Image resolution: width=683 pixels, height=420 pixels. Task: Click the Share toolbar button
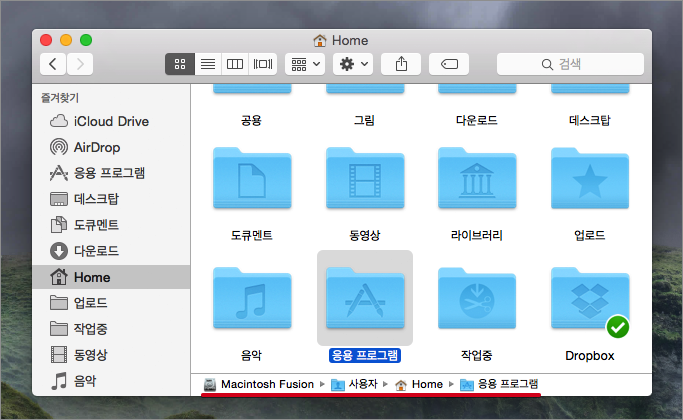click(x=401, y=64)
